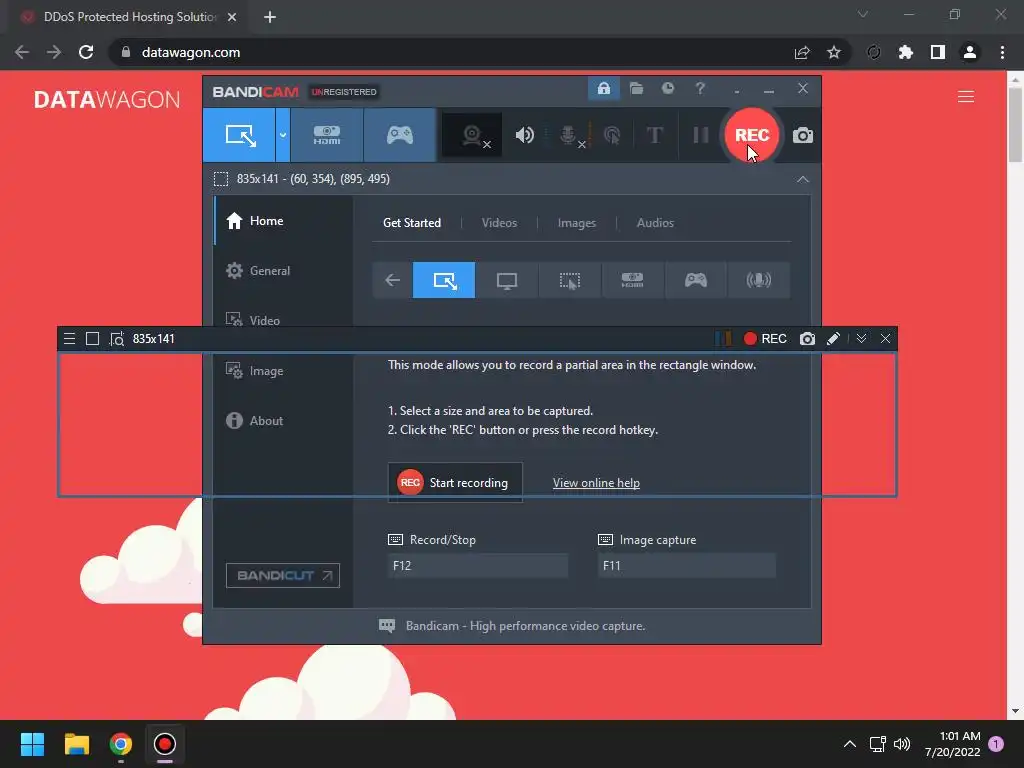This screenshot has height=768, width=1024.
Task: Click the big red REC button
Action: pyautogui.click(x=752, y=135)
